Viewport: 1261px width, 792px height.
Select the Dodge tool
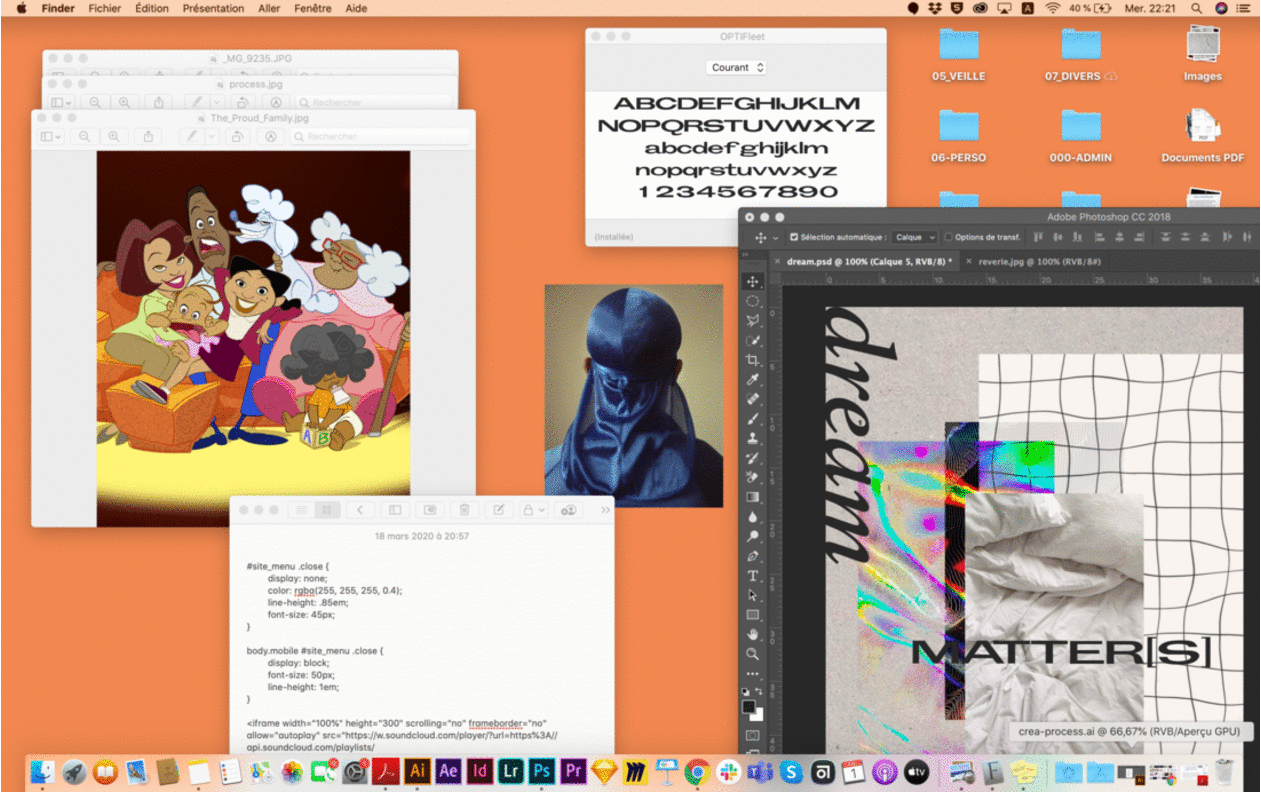point(753,537)
